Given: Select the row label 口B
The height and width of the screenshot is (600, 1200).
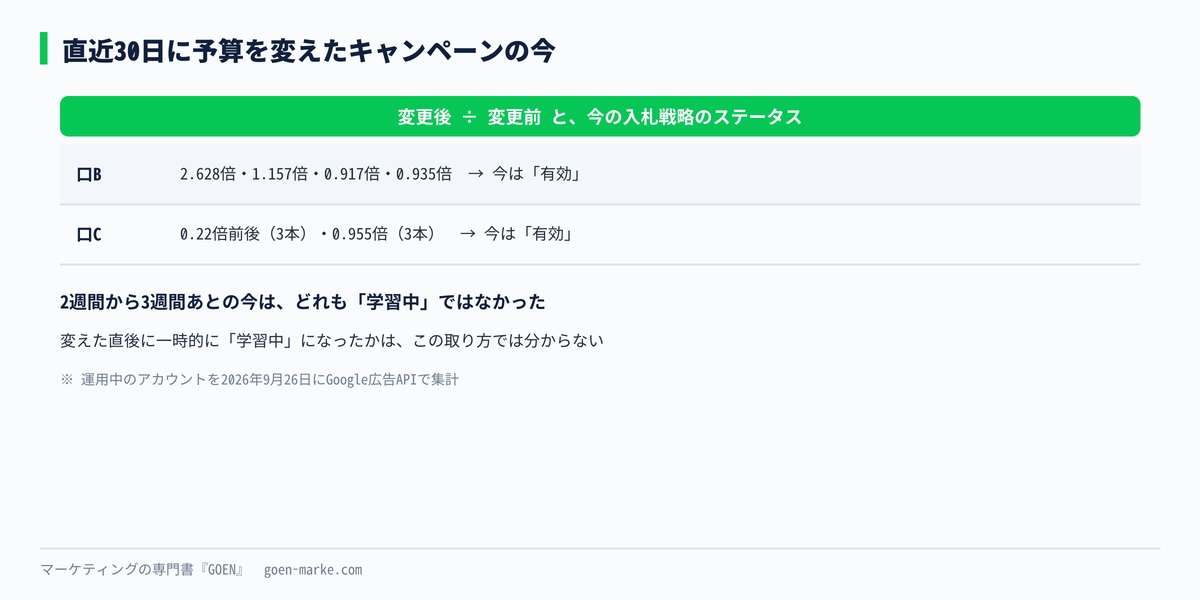Looking at the screenshot, I should point(89,174).
